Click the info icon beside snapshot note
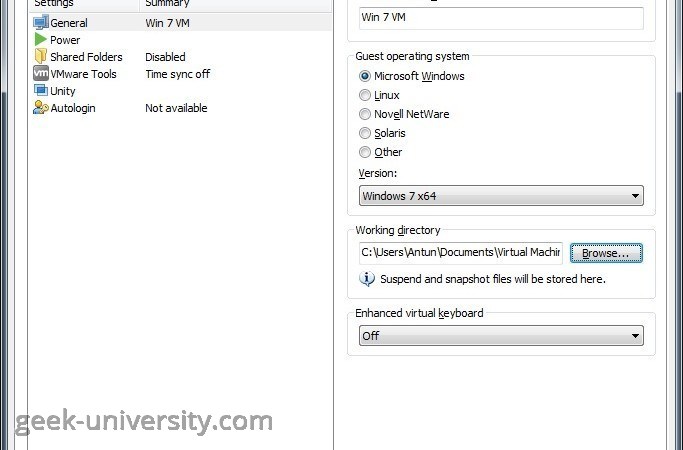The image size is (683, 450). coord(367,278)
